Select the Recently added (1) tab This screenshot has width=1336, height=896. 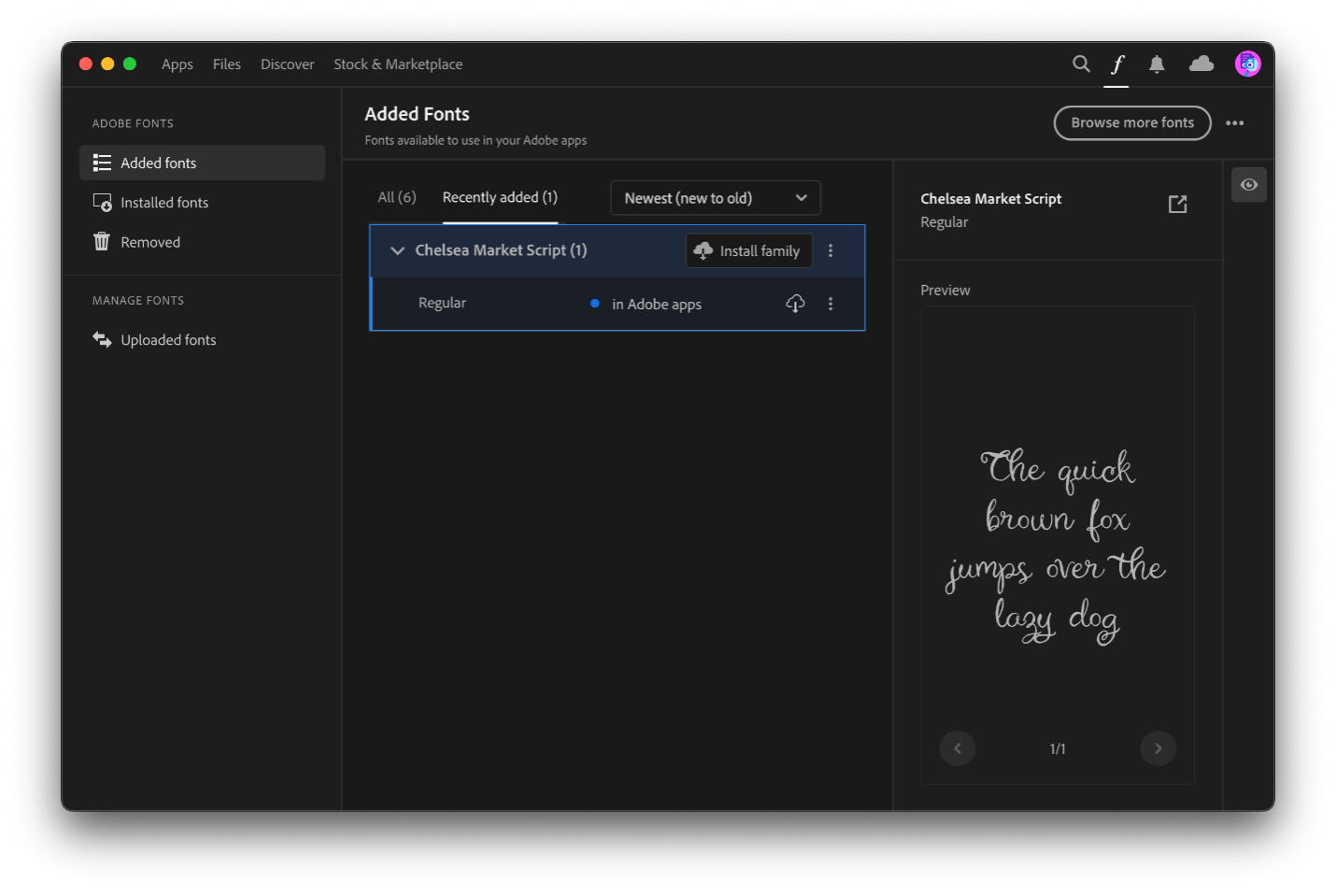coord(500,197)
